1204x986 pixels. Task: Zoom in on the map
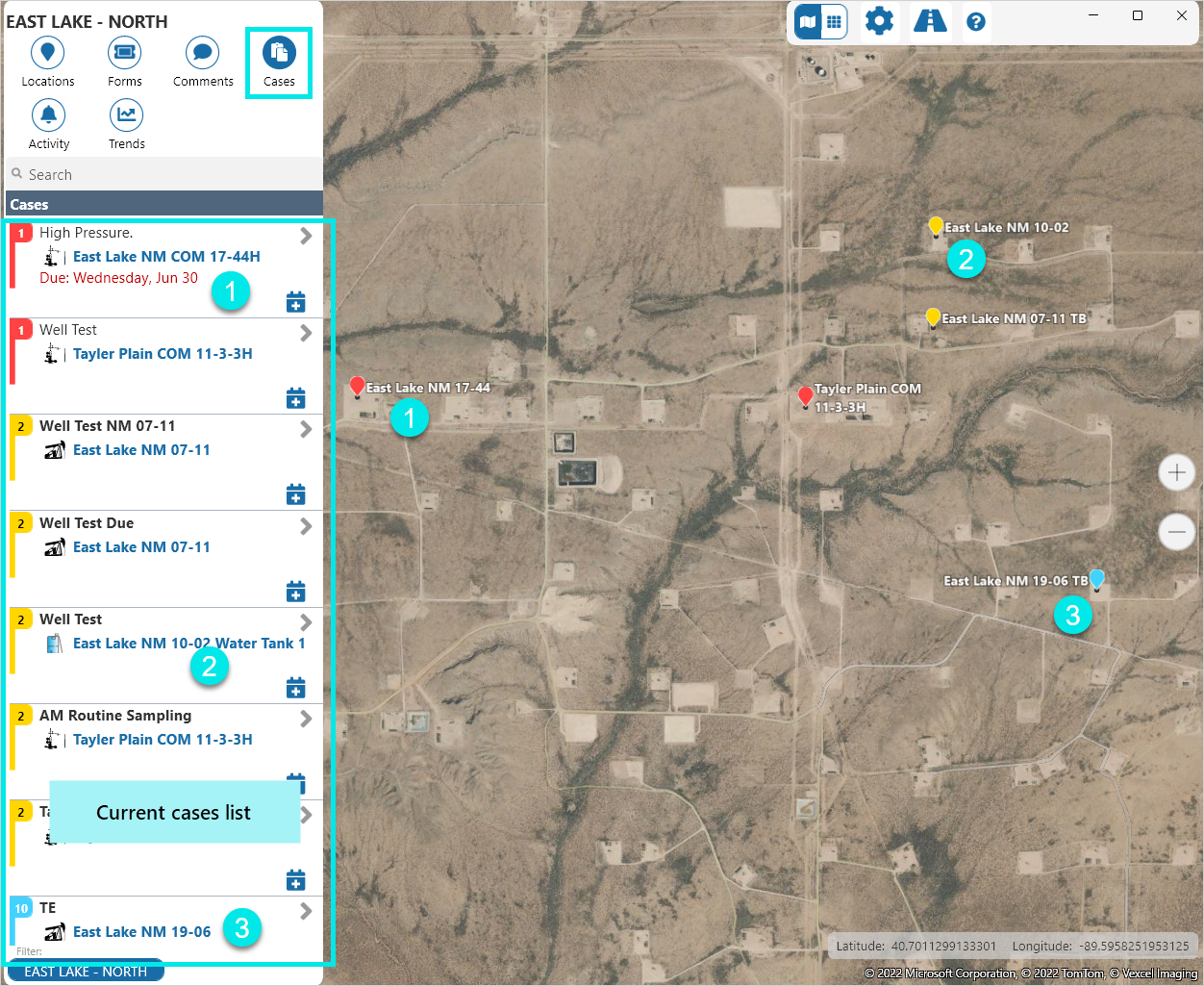(1176, 472)
